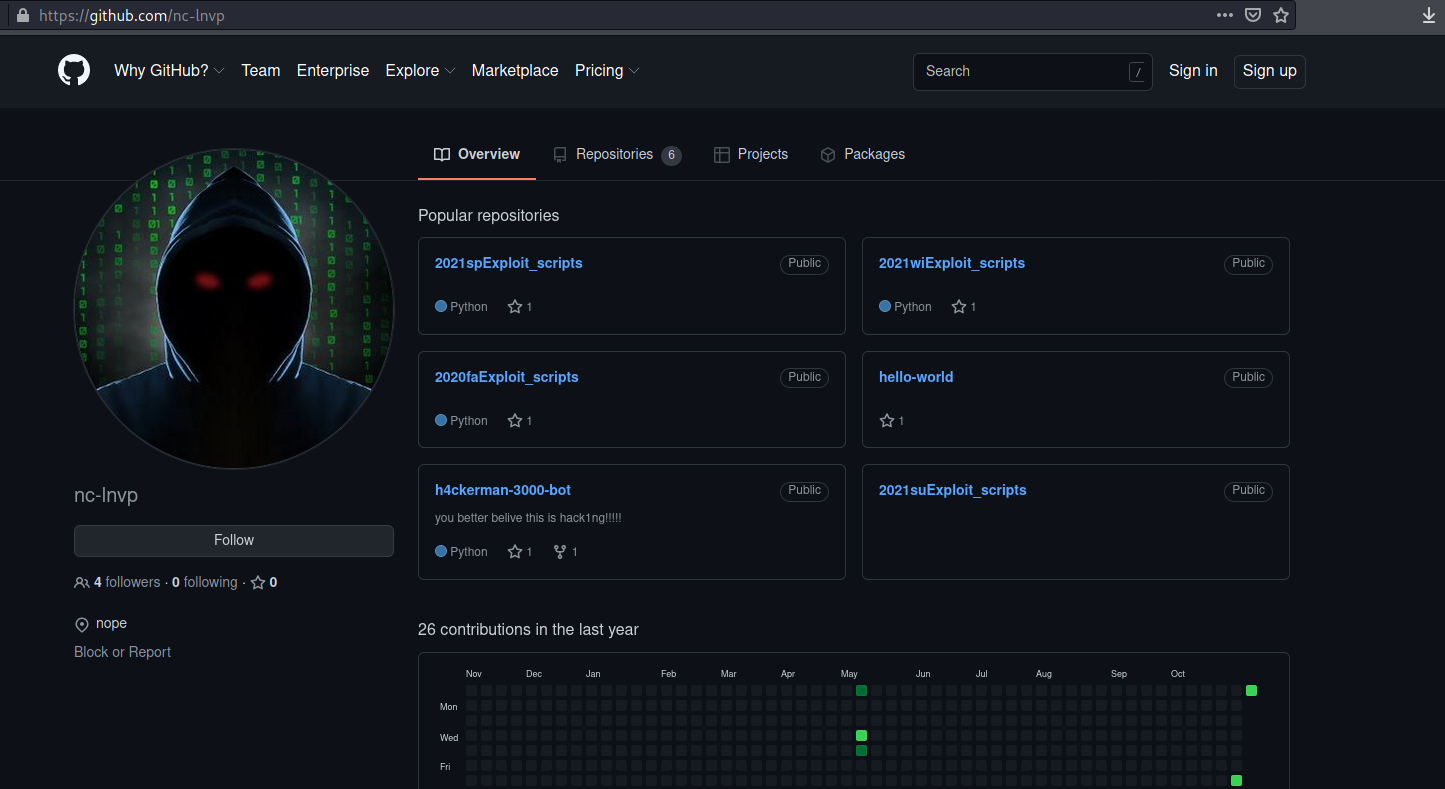Go to Marketplace in top navigation
Screen dimensions: 1445x789
point(515,70)
